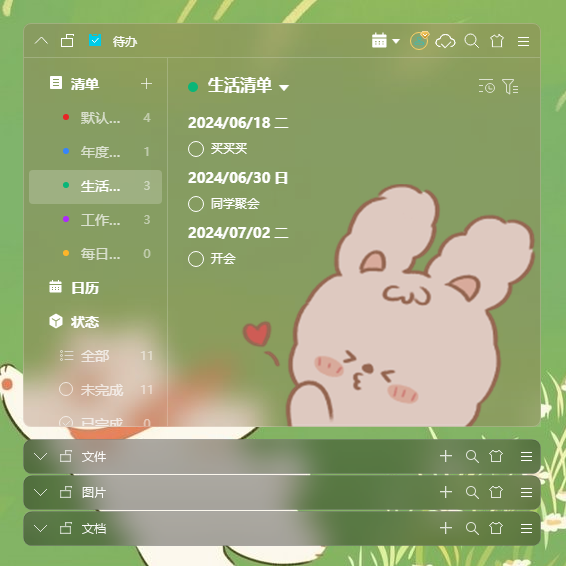Open the 买买买 task text
The height and width of the screenshot is (566, 566).
(229, 149)
